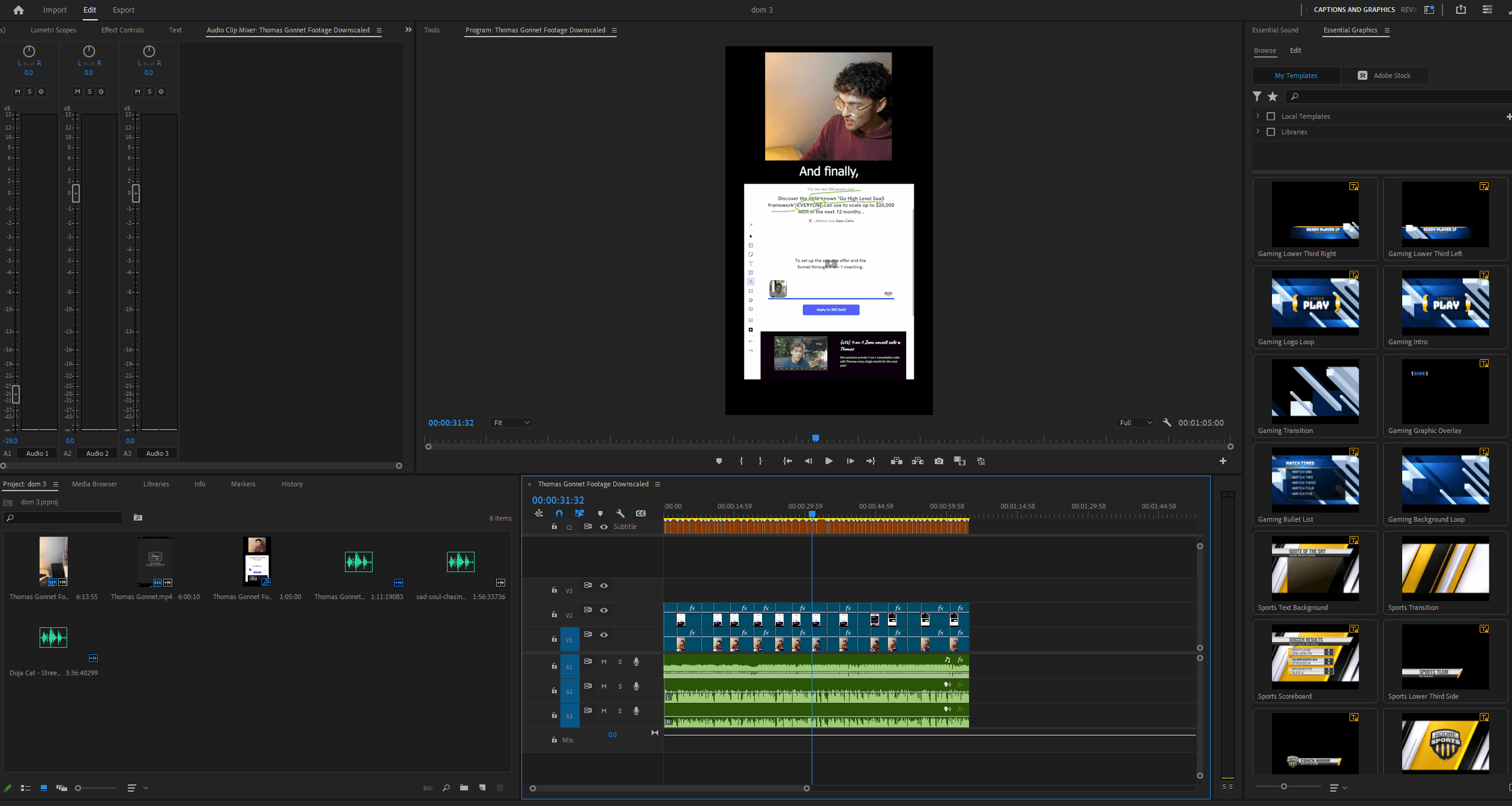
Task: Select the Gaming Intro template thumbnail
Action: tap(1445, 303)
